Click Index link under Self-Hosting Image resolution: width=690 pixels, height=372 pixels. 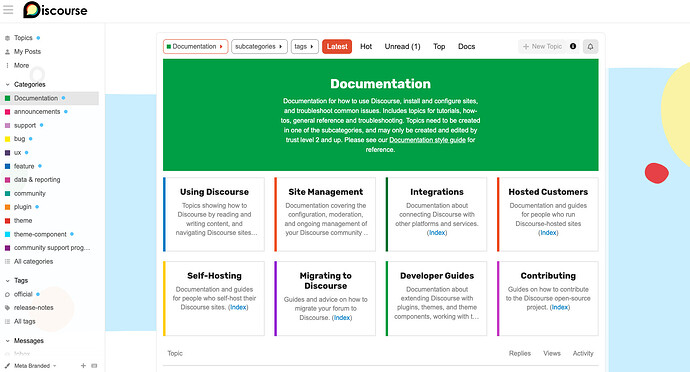point(239,308)
